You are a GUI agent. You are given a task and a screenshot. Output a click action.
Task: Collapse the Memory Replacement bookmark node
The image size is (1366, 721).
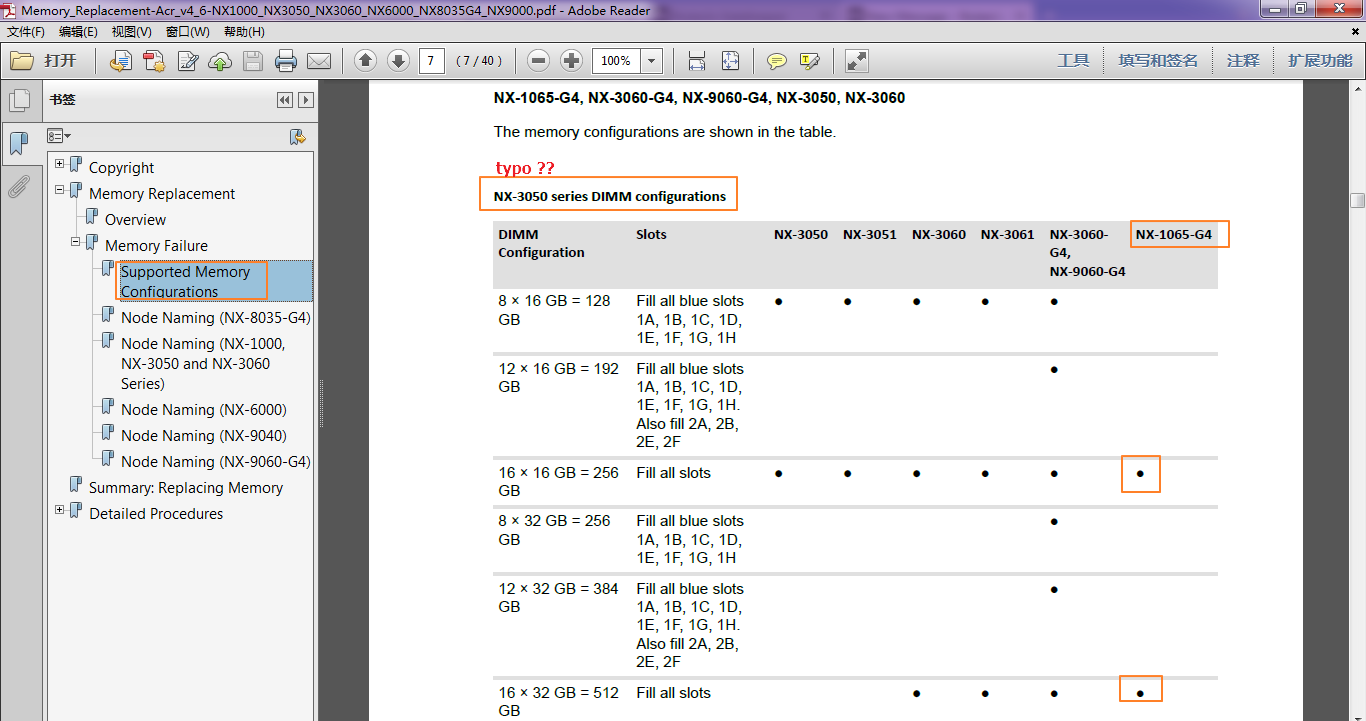coord(60,189)
